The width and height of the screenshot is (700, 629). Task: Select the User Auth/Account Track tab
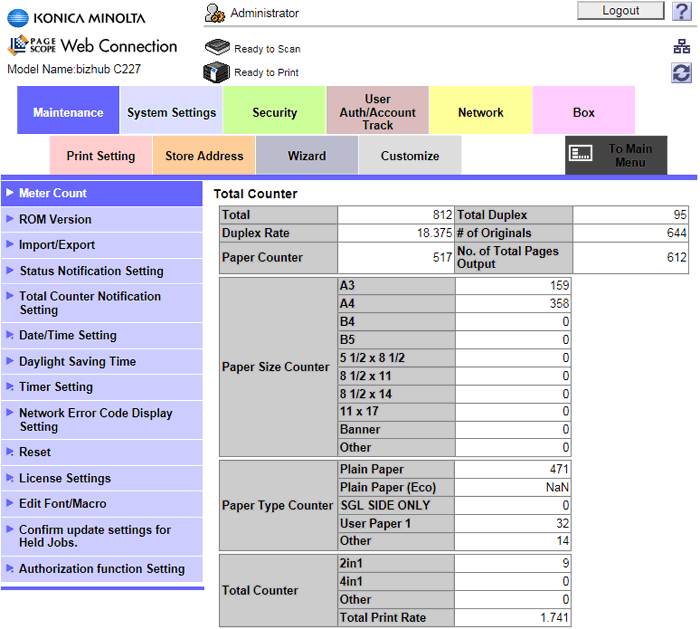pos(378,110)
